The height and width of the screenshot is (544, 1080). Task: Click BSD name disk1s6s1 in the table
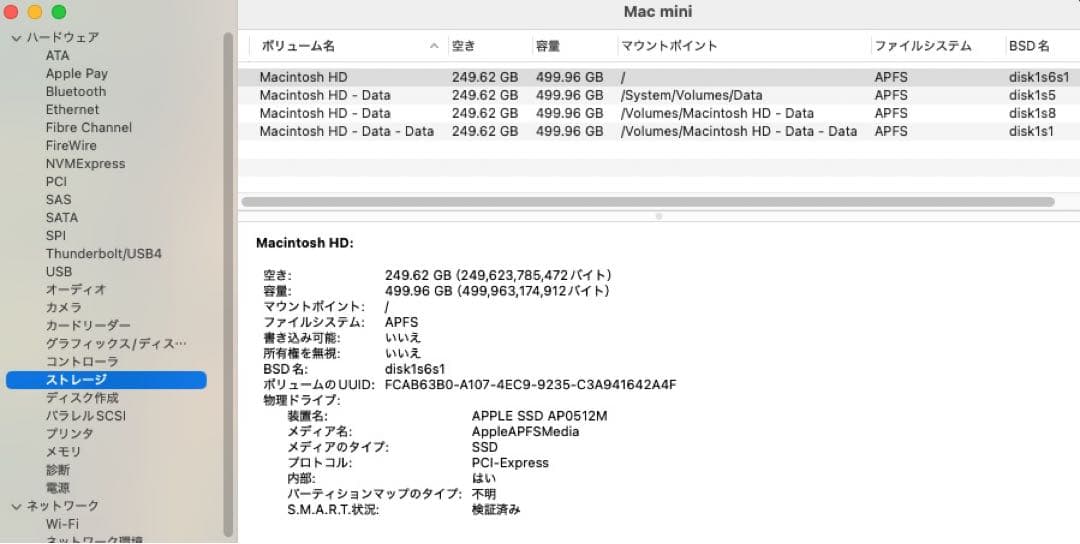pos(1039,77)
